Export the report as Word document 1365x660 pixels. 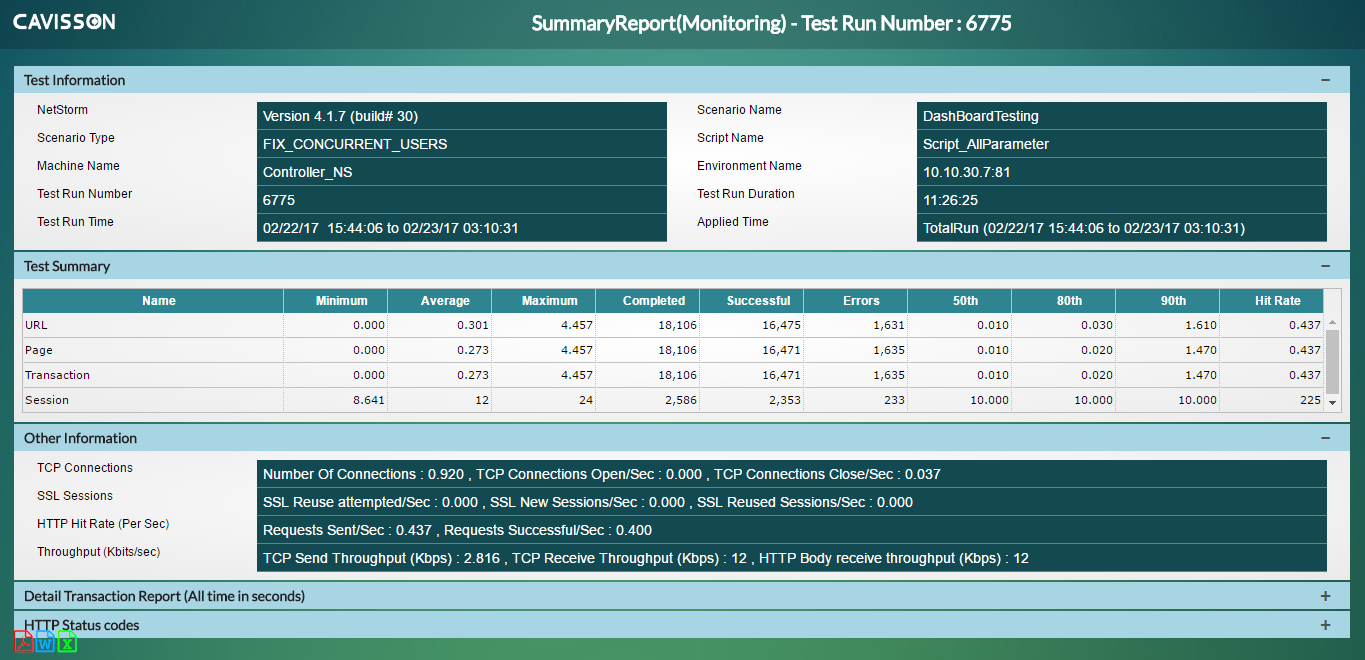[x=45, y=641]
